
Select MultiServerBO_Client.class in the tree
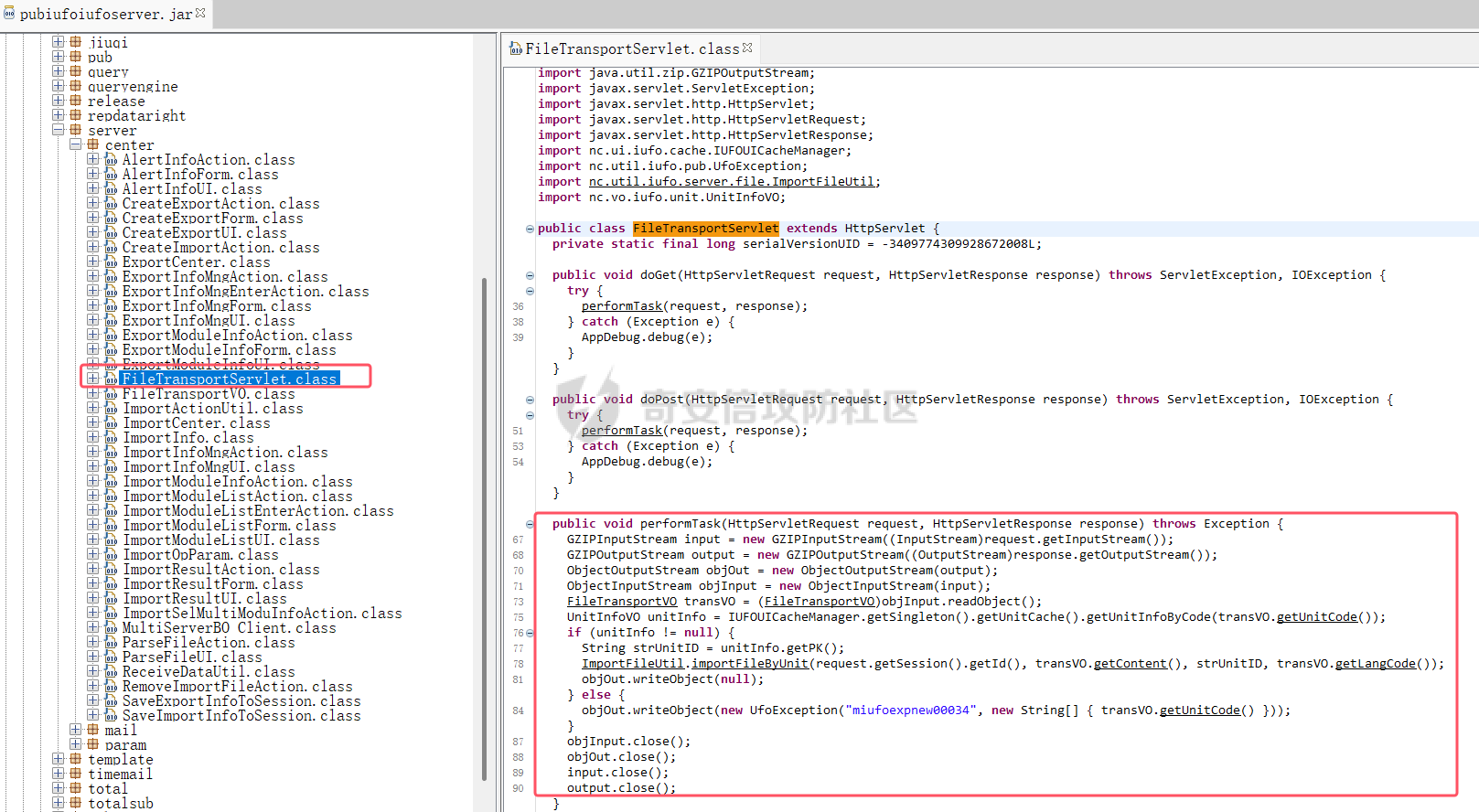click(x=229, y=628)
